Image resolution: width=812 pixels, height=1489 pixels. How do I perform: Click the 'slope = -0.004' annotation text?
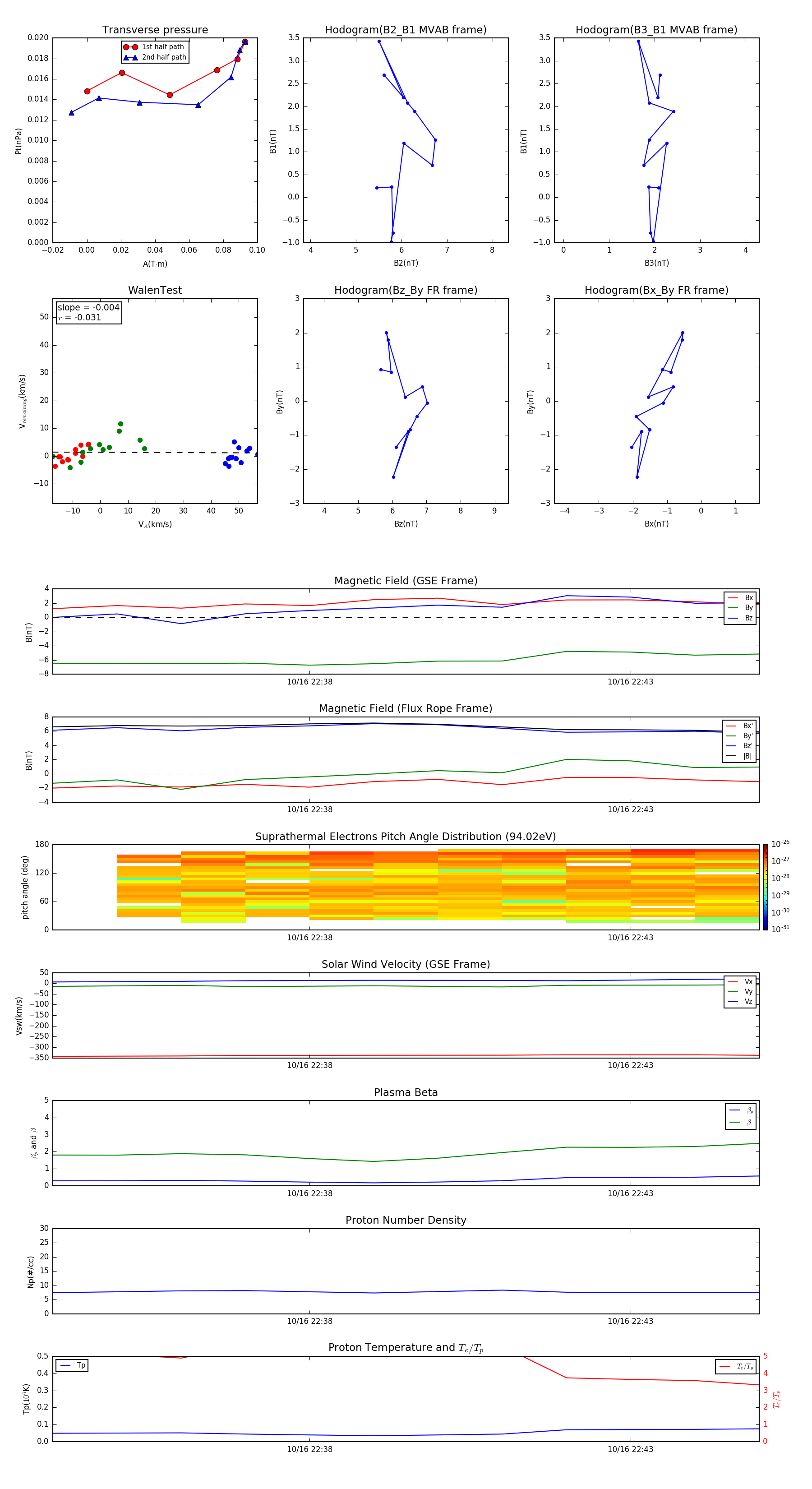click(88, 308)
